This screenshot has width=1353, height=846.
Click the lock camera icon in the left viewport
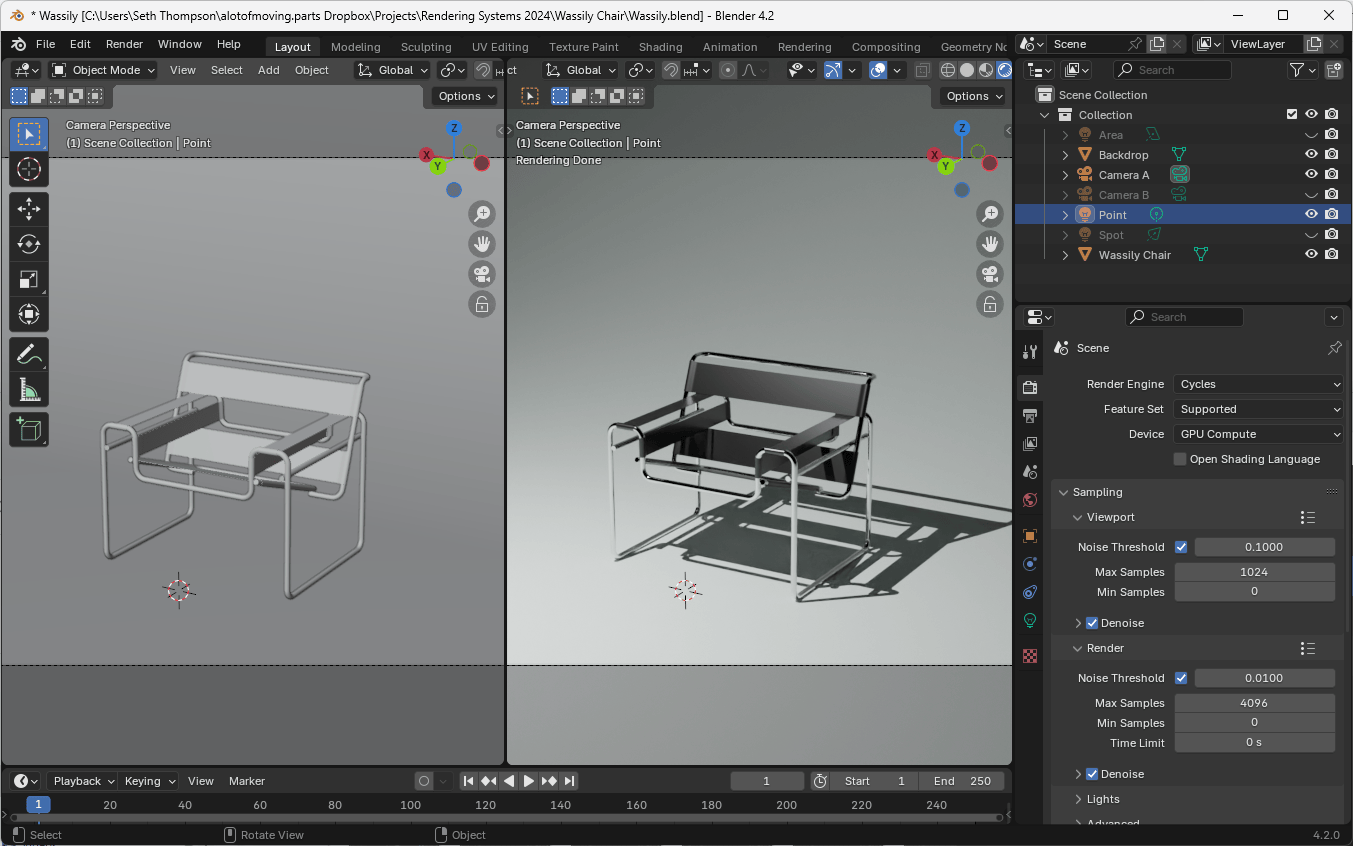[482, 305]
